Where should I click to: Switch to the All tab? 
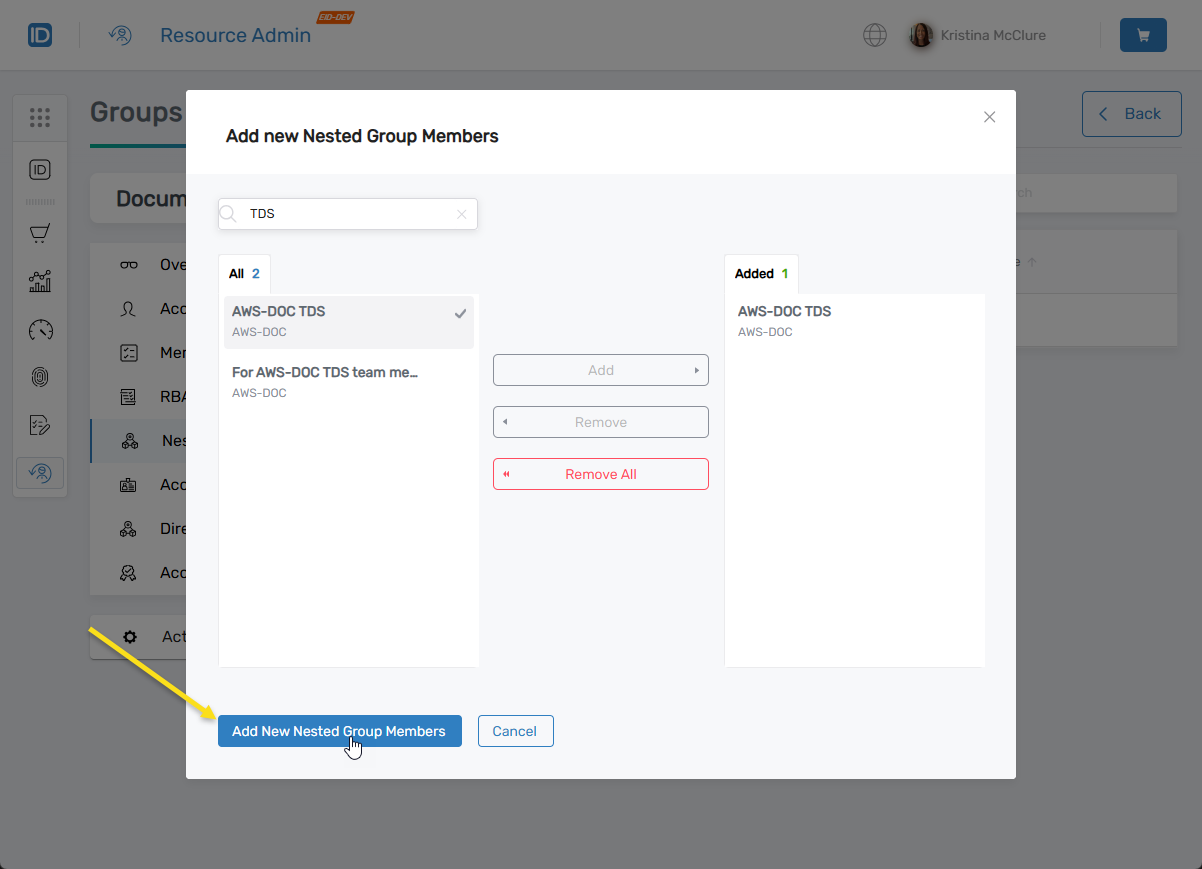pyautogui.click(x=244, y=274)
